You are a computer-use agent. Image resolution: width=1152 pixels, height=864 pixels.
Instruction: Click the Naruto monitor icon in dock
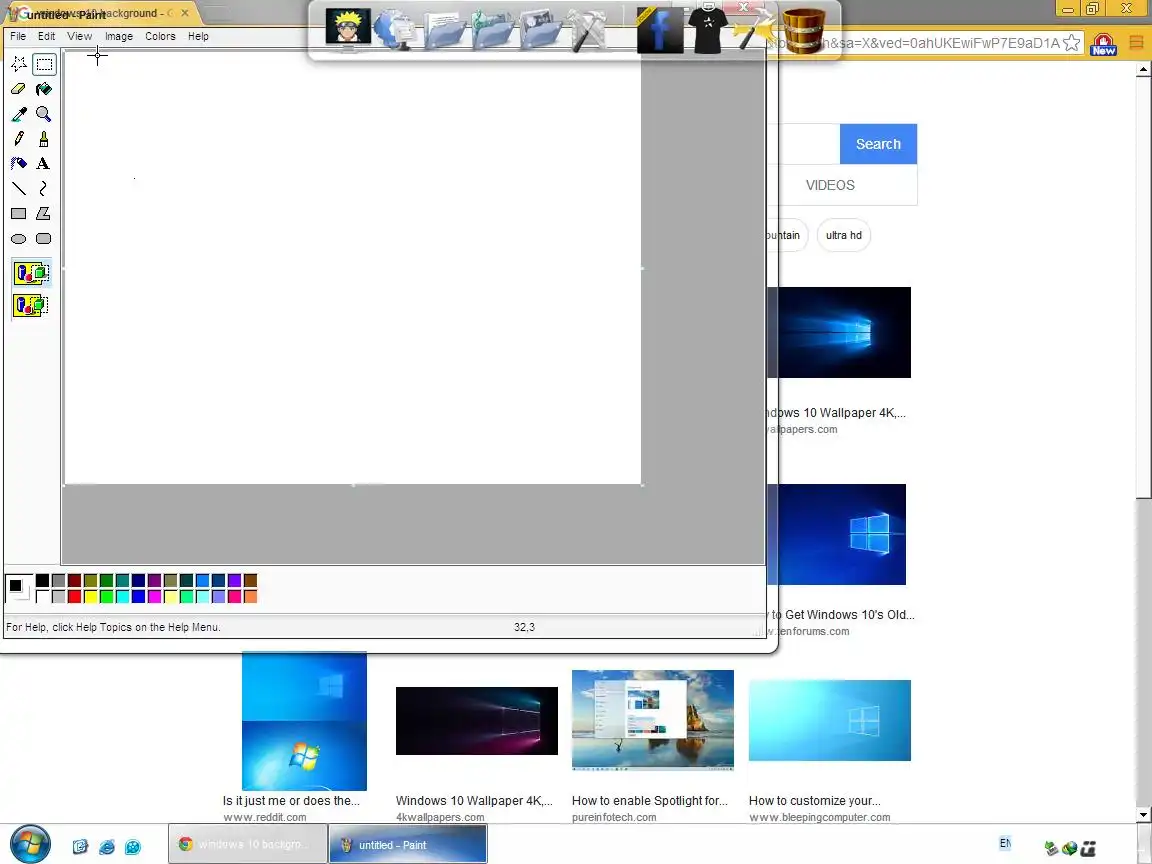click(348, 29)
